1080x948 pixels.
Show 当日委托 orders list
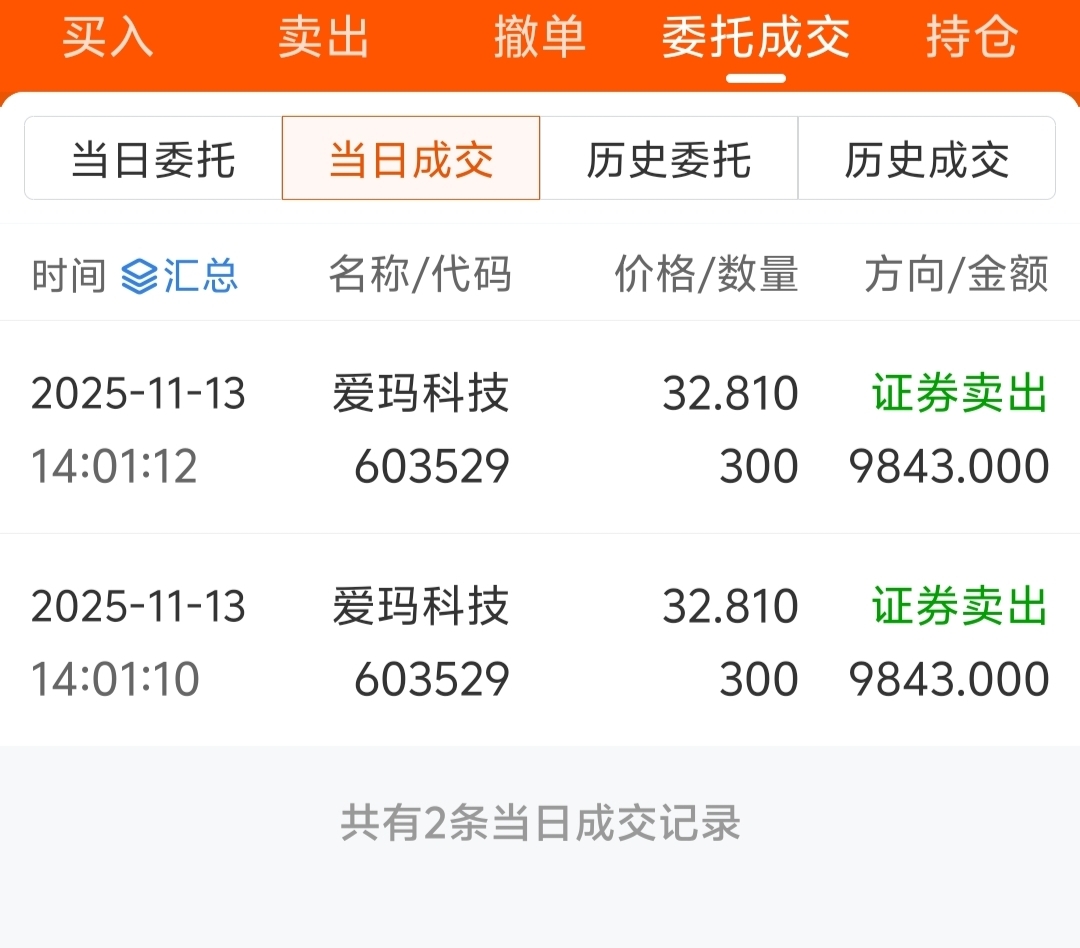coord(153,158)
